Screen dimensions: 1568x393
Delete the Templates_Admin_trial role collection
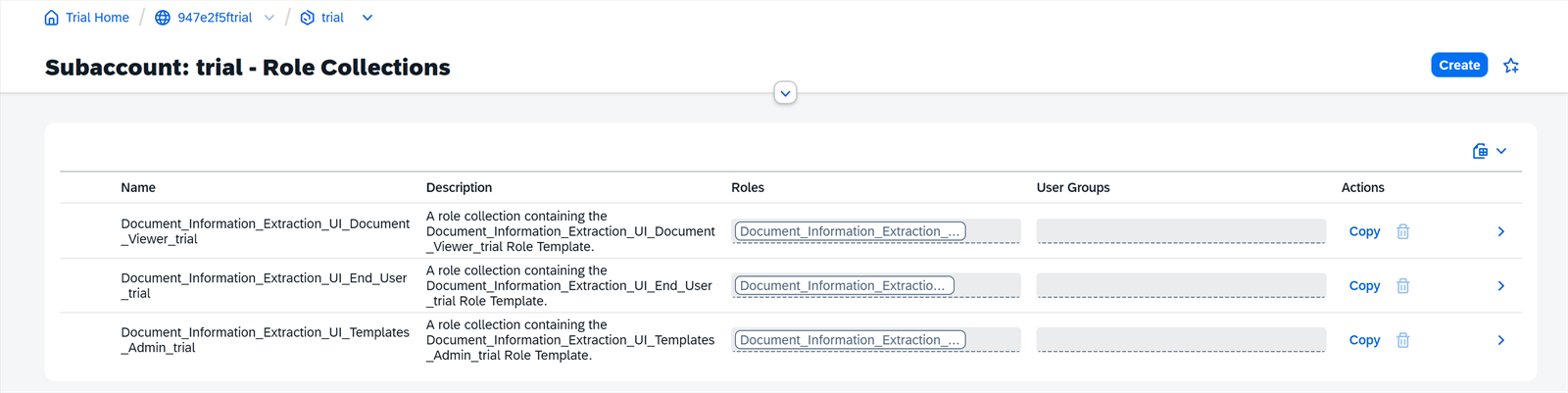coord(1403,340)
